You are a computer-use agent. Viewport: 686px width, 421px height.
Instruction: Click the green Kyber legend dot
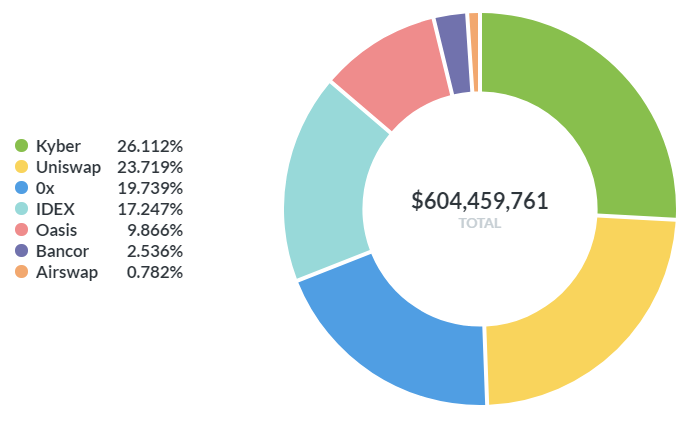(x=21, y=146)
